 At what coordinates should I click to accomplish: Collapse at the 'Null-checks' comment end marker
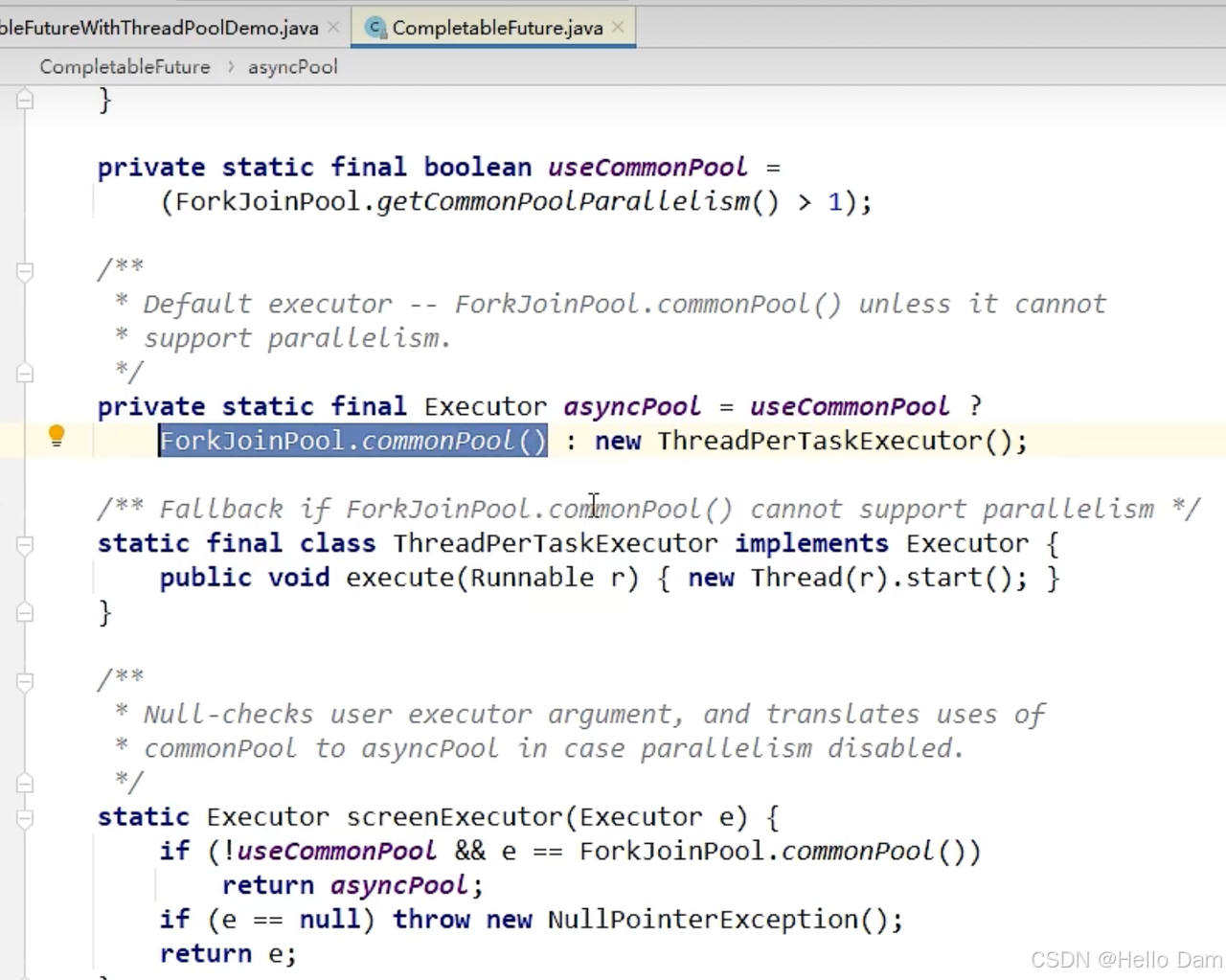pyautogui.click(x=26, y=783)
